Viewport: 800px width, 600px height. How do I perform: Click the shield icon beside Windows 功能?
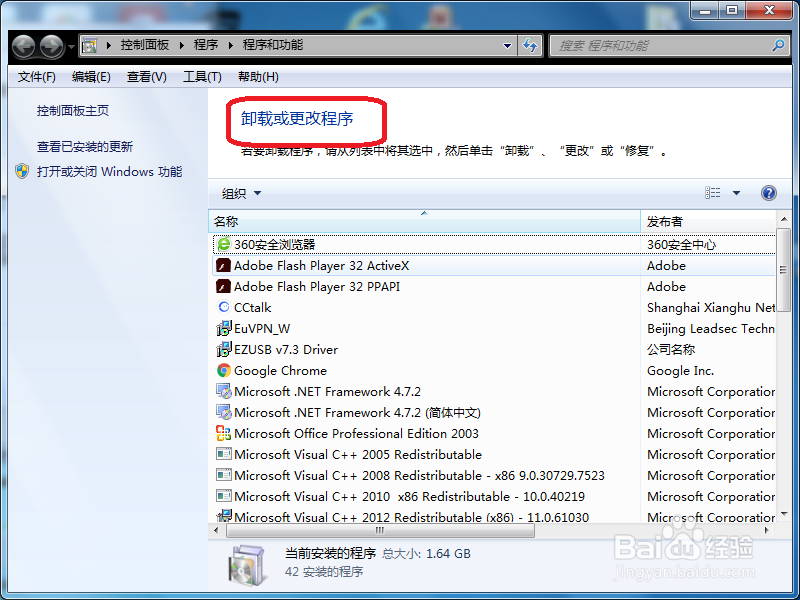pyautogui.click(x=22, y=171)
